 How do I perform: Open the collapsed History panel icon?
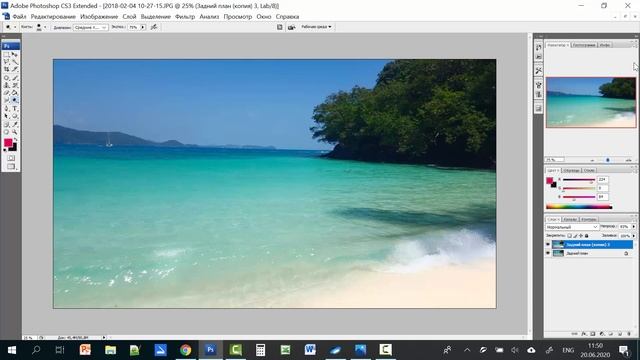tap(539, 47)
